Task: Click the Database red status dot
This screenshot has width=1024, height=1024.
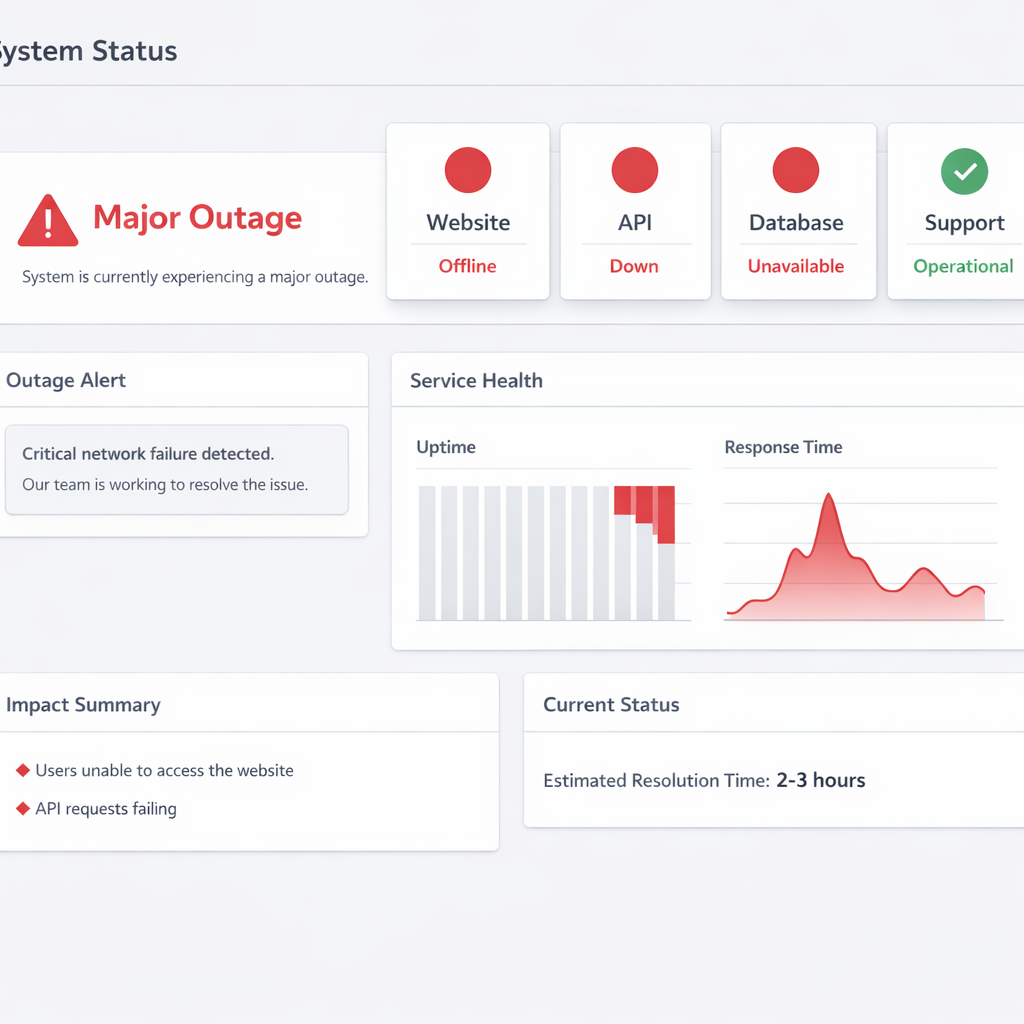Action: click(796, 170)
